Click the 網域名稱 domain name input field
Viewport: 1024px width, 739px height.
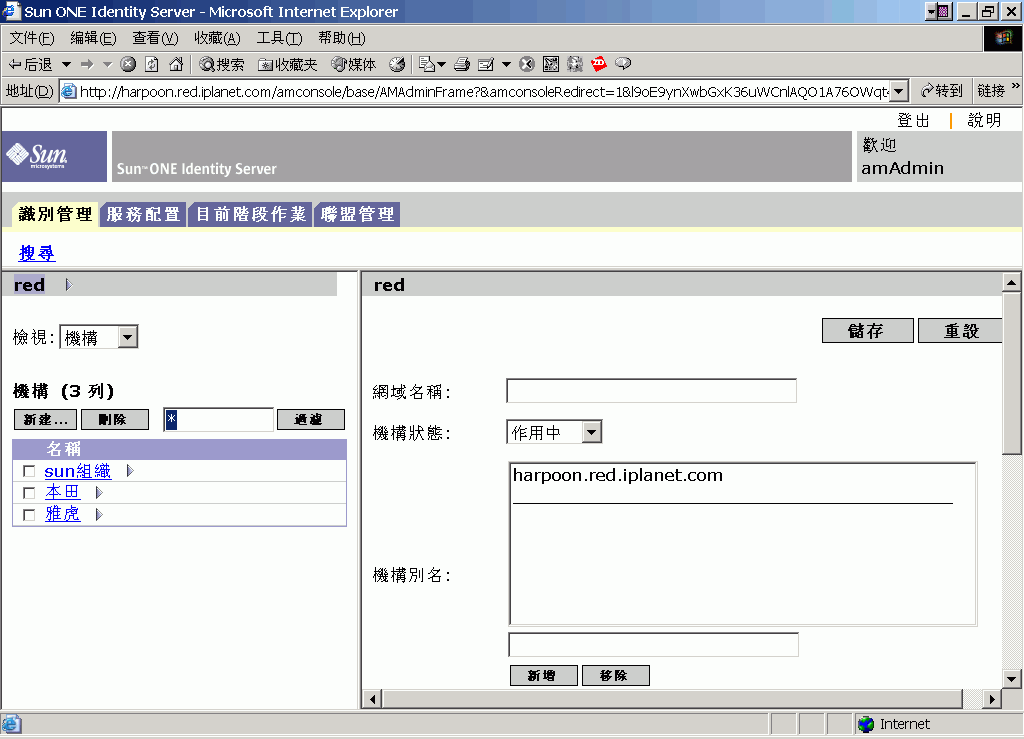click(651, 390)
